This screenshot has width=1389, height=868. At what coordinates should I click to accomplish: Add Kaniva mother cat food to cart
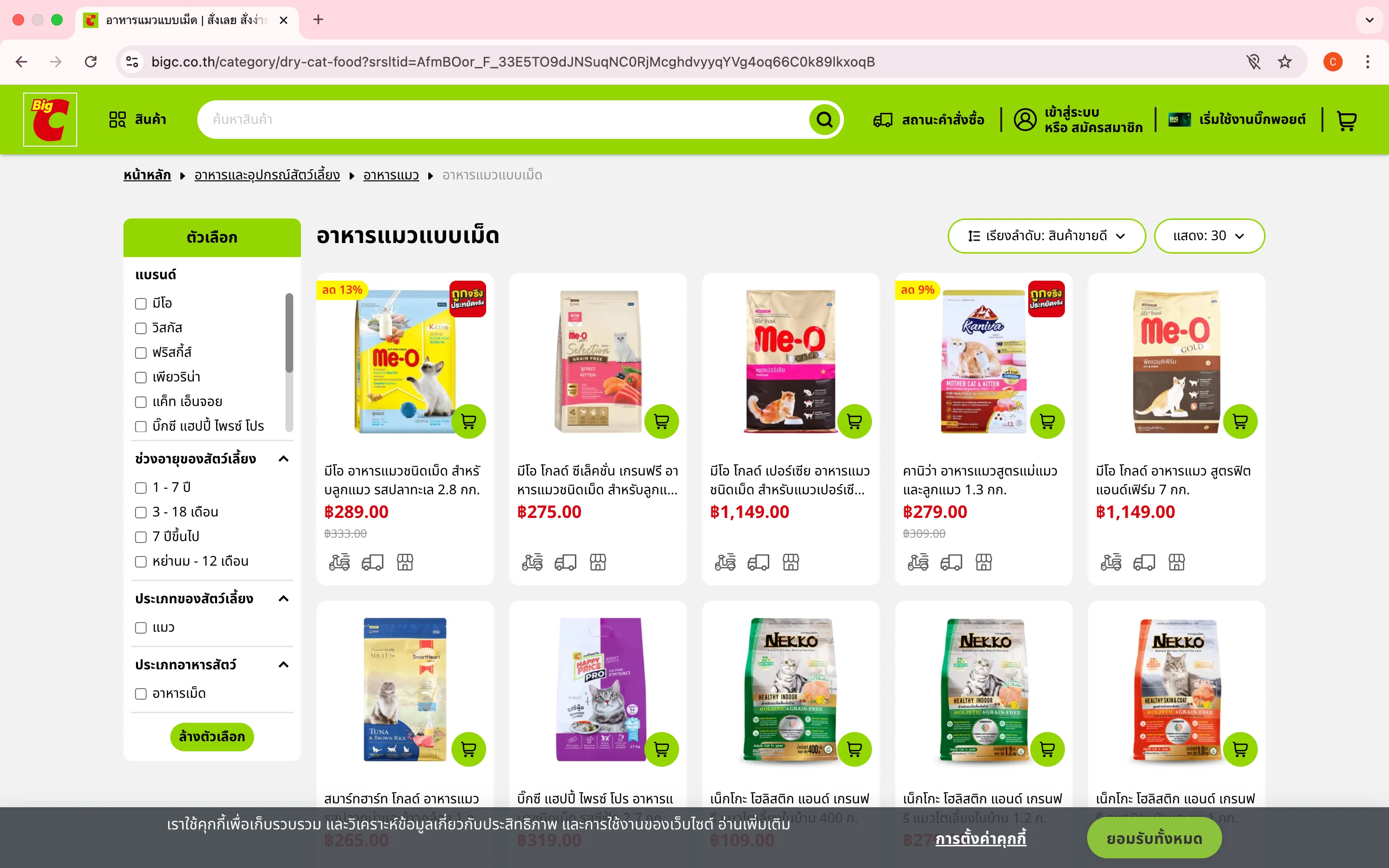[x=1047, y=421]
